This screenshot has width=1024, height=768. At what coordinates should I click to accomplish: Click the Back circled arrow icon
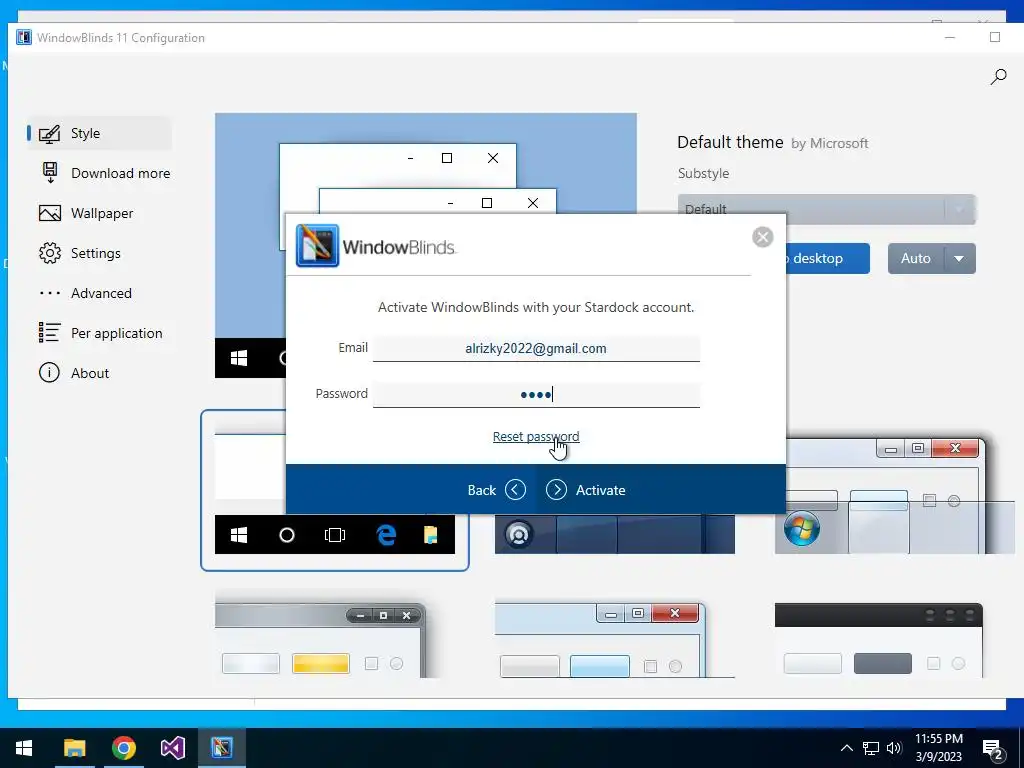coord(515,490)
